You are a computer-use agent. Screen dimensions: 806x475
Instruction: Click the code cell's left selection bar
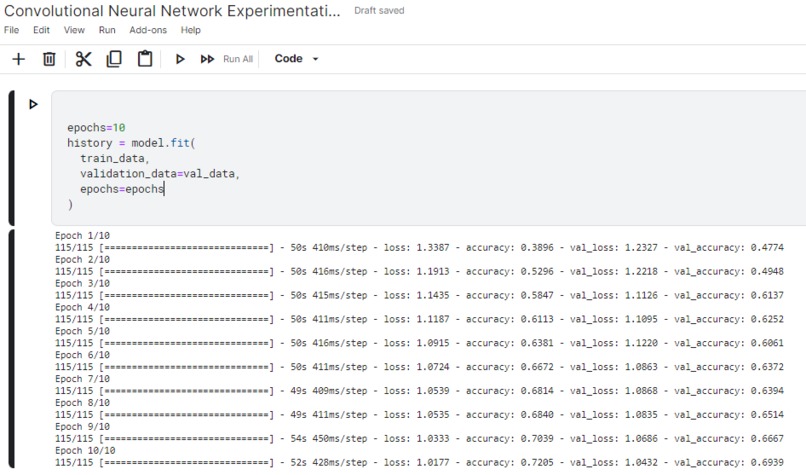(11, 158)
